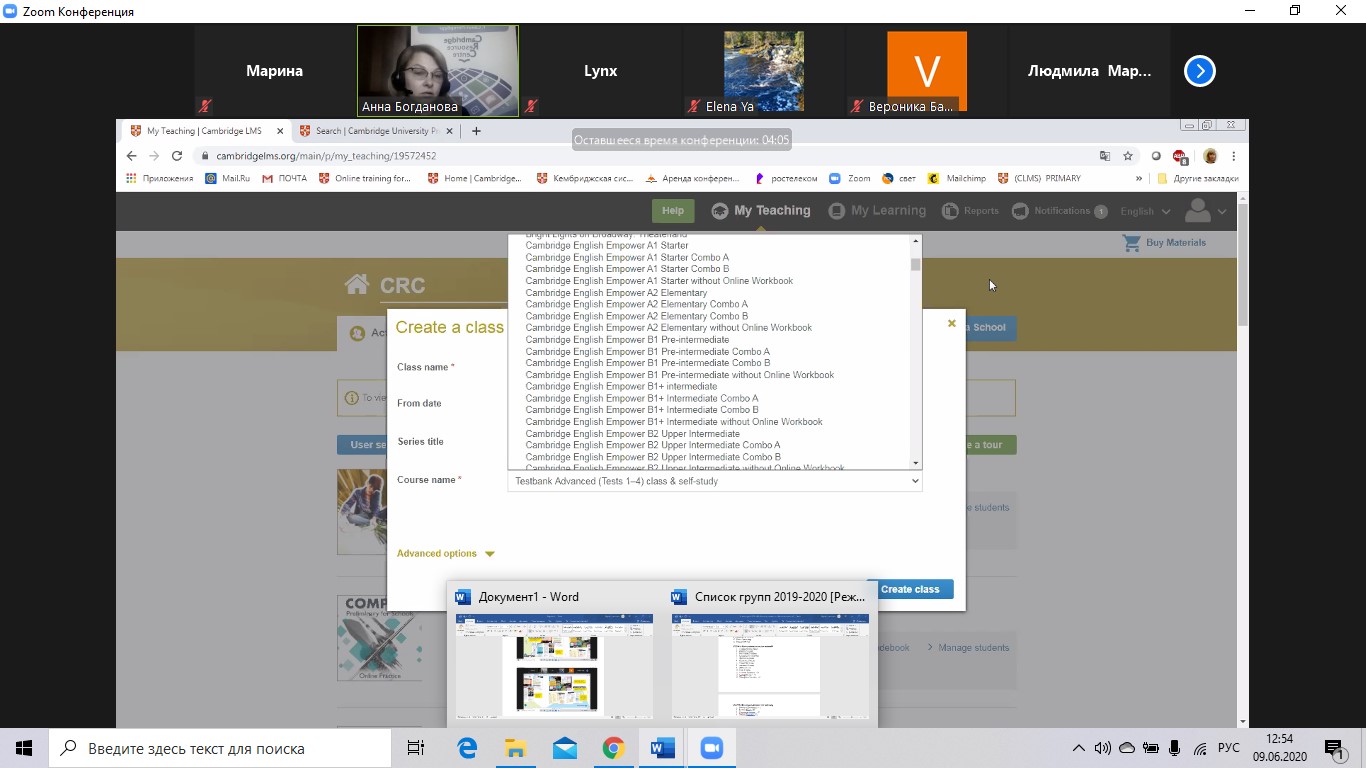Open the Course name dropdown

[714, 481]
